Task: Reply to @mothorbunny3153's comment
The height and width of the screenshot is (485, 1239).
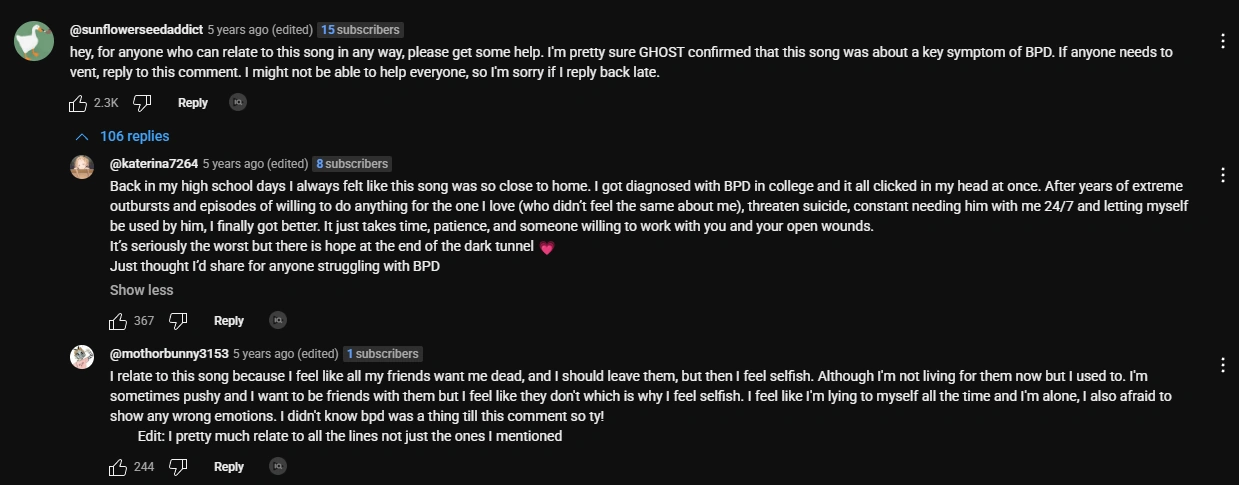Action: (x=229, y=466)
